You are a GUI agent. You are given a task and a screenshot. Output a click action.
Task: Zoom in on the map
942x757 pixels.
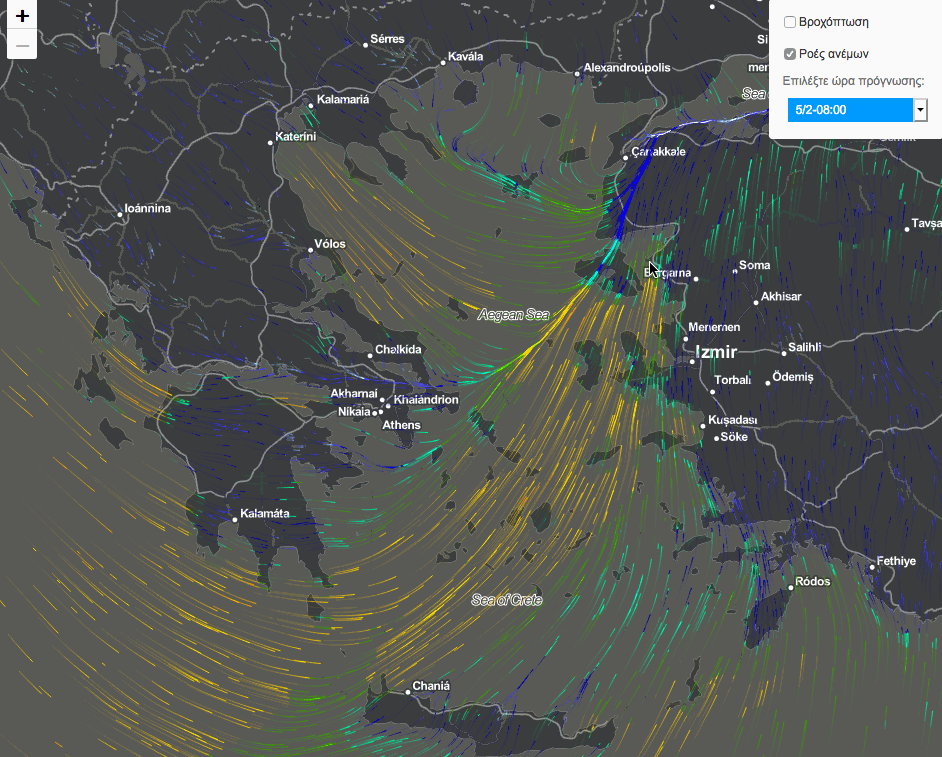(22, 16)
